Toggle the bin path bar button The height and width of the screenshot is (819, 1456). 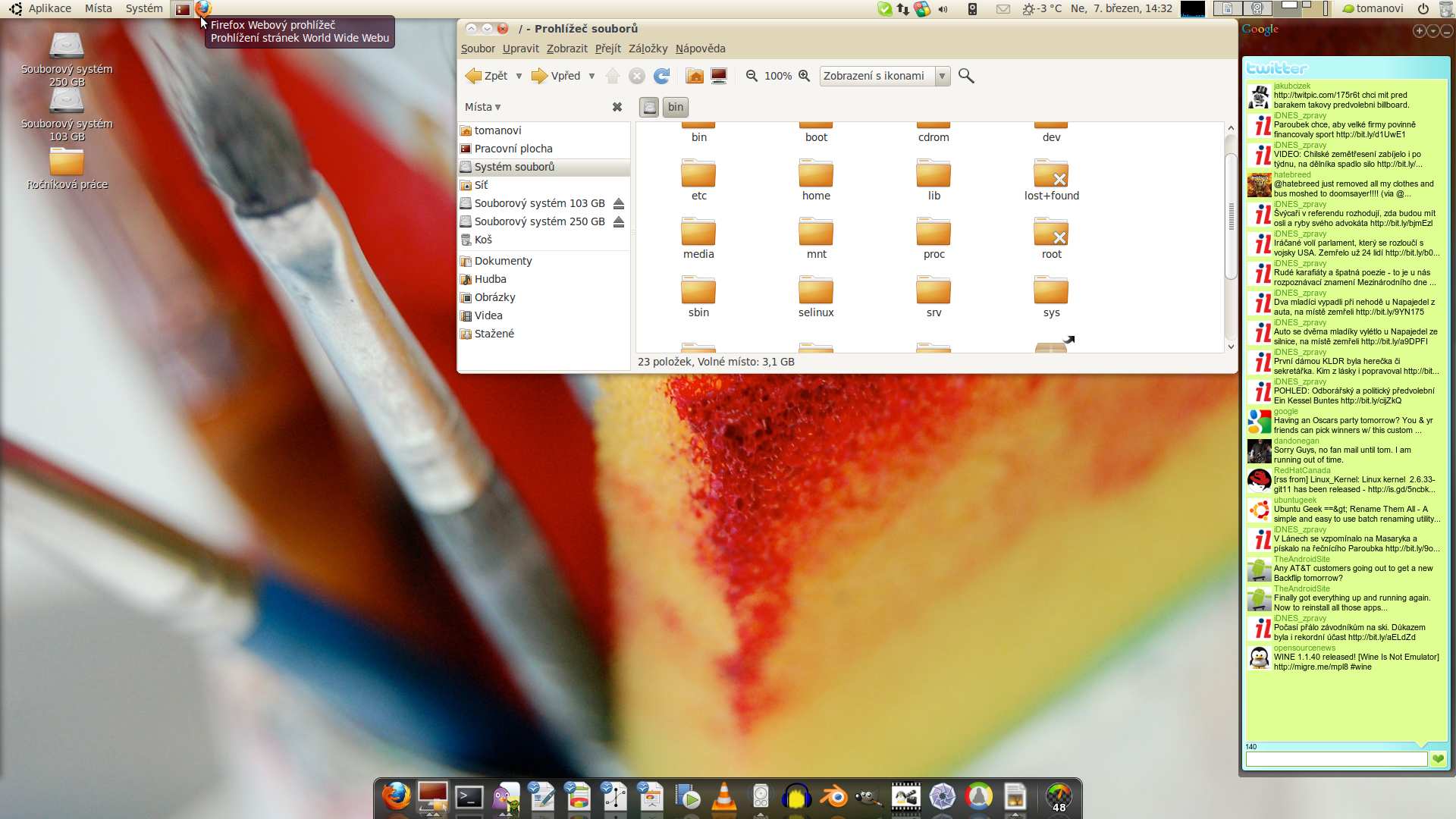(x=676, y=107)
